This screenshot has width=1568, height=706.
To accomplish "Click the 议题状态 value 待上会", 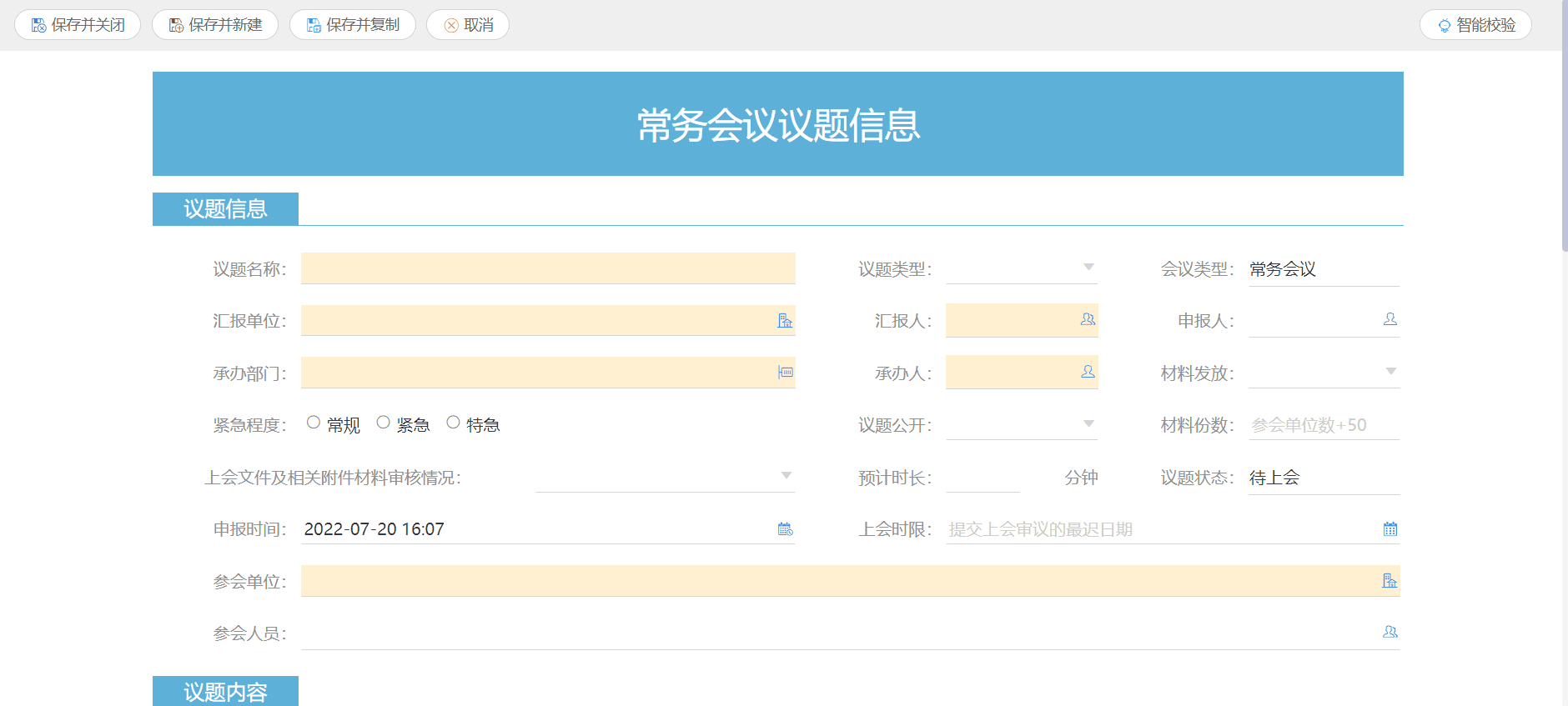I will (x=1274, y=478).
